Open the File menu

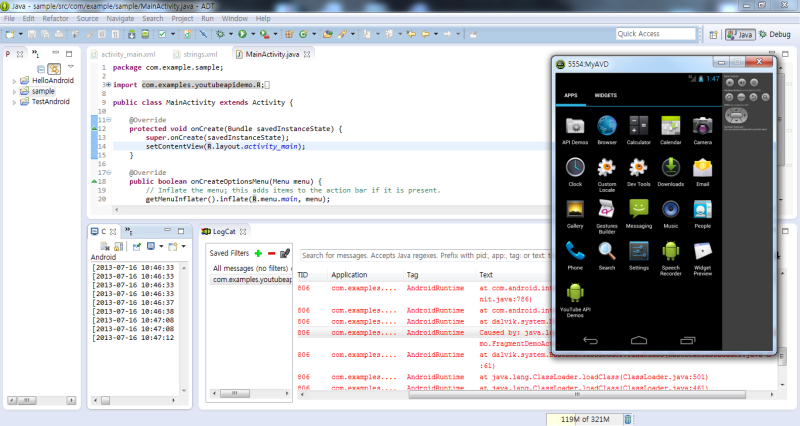click(9, 18)
